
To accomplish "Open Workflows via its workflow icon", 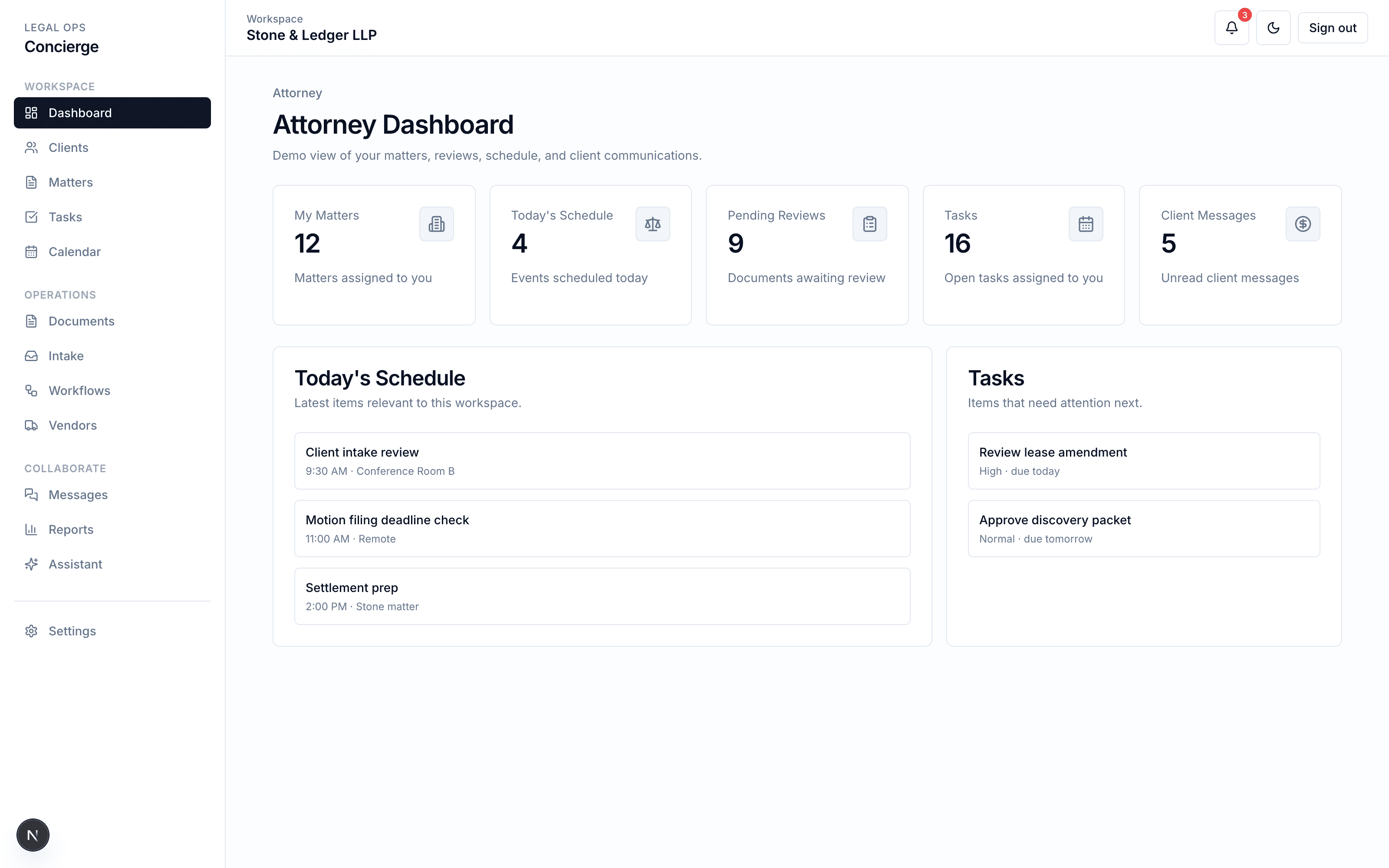I will coord(31,390).
